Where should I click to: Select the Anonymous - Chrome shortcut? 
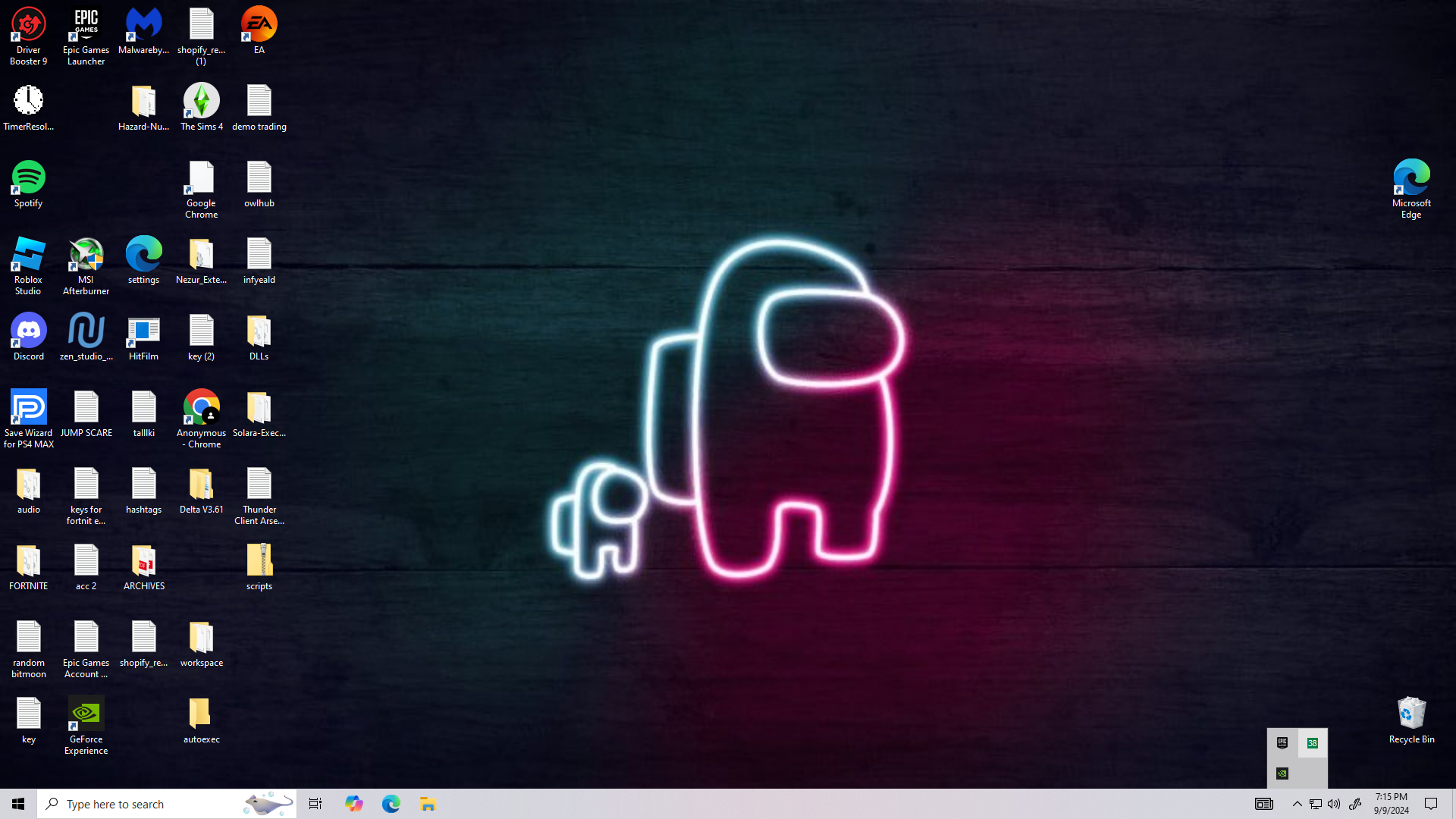tap(201, 416)
